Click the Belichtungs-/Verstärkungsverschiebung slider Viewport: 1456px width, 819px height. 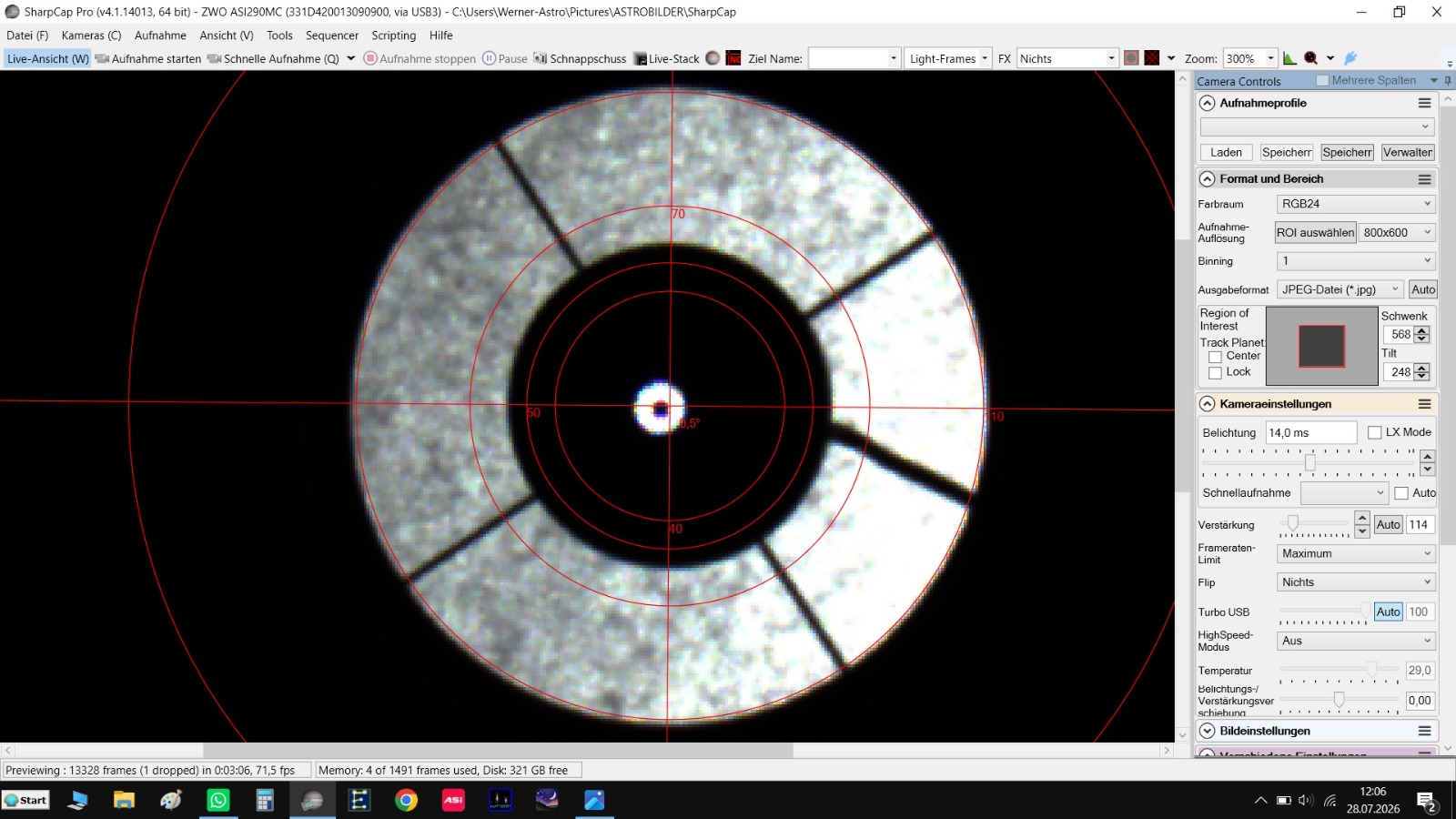[1340, 700]
